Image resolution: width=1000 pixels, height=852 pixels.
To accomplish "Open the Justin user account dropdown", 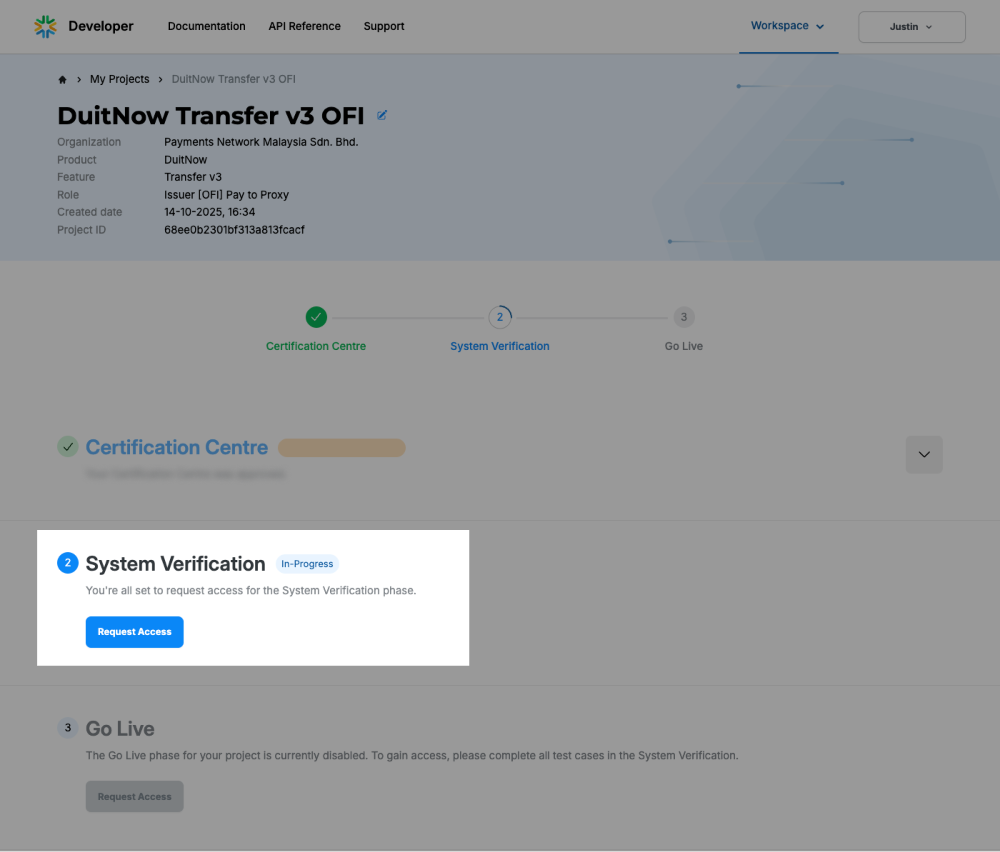I will click(911, 27).
